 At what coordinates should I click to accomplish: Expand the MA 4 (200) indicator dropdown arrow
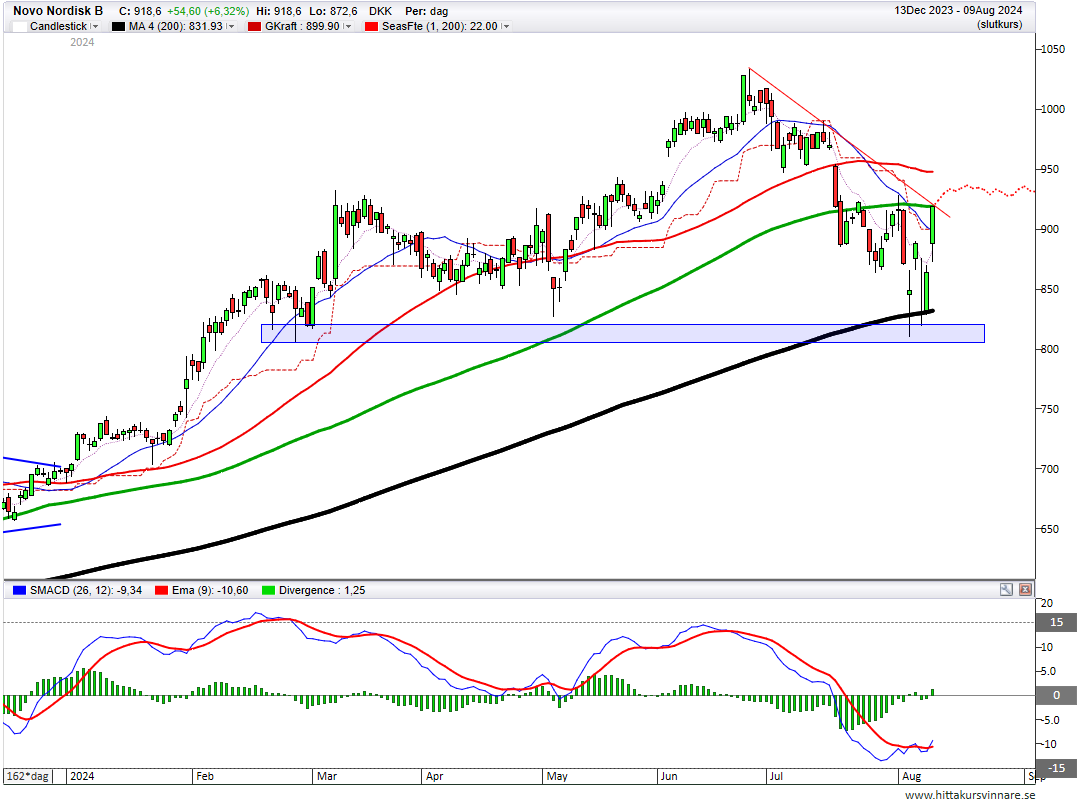coord(231,26)
